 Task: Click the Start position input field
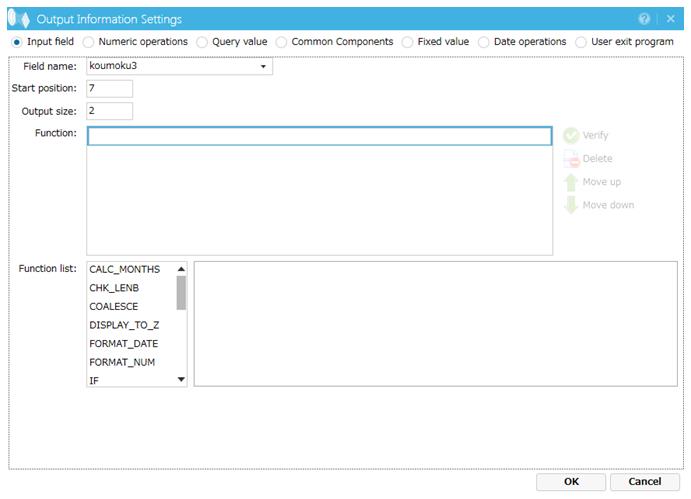[x=110, y=88]
